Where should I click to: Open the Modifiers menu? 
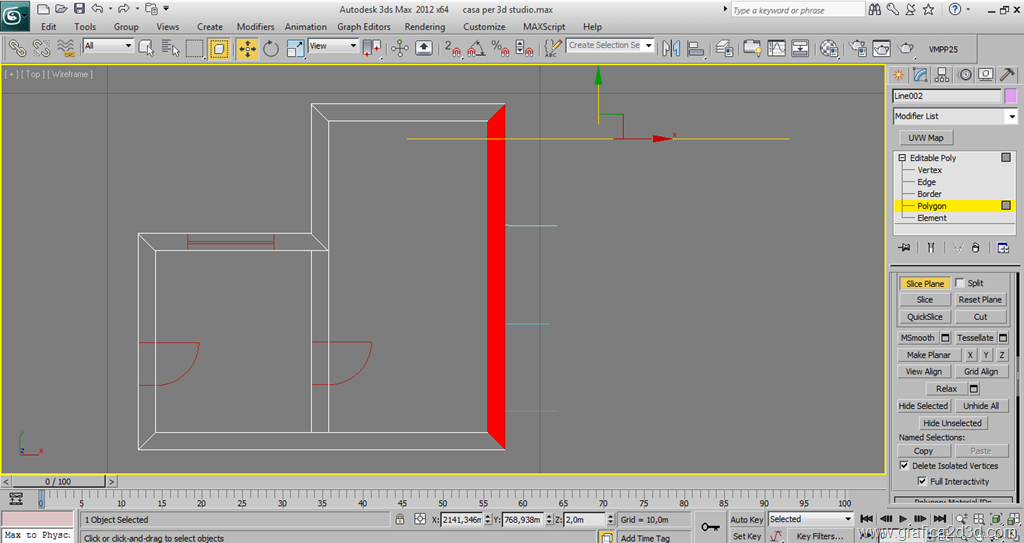tap(255, 27)
